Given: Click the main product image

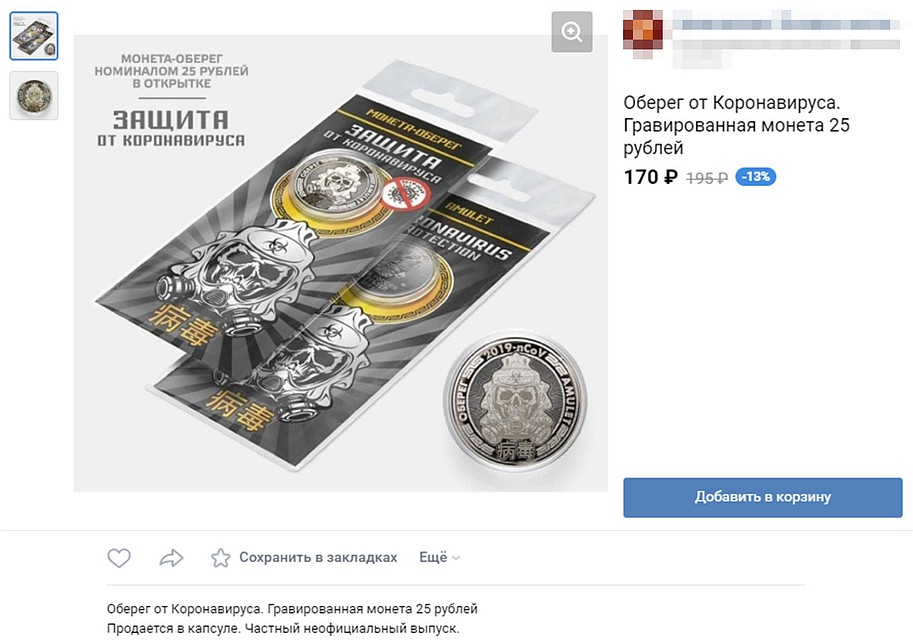Looking at the screenshot, I should [341, 263].
